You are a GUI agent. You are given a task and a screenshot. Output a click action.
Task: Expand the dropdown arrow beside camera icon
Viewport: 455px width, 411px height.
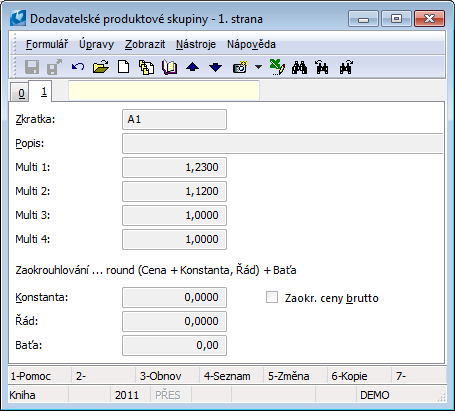pos(258,67)
